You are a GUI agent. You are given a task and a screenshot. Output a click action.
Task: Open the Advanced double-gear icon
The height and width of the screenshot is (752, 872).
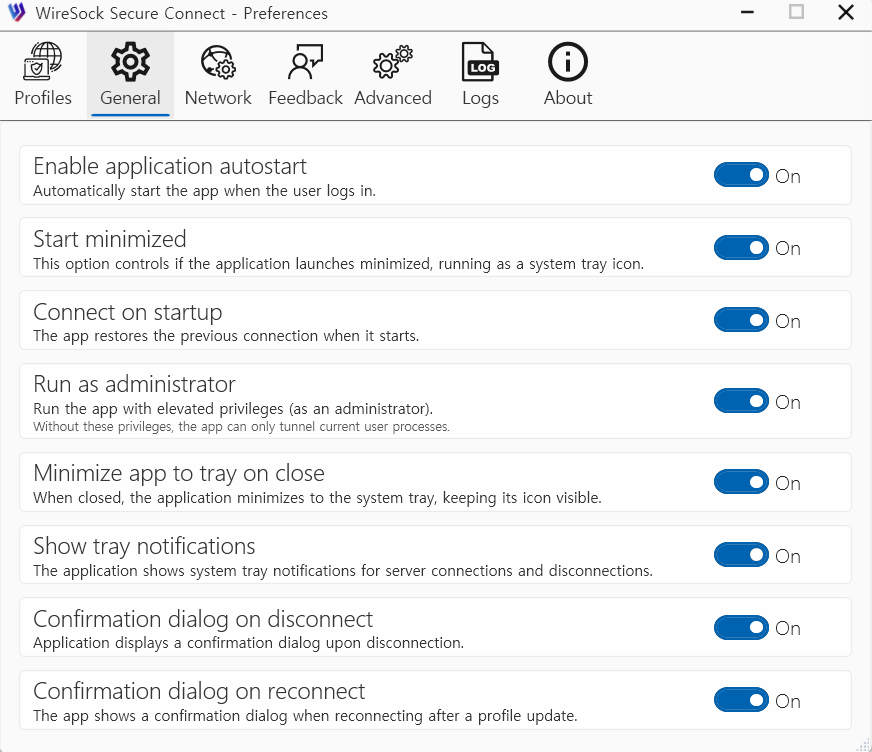pos(393,62)
